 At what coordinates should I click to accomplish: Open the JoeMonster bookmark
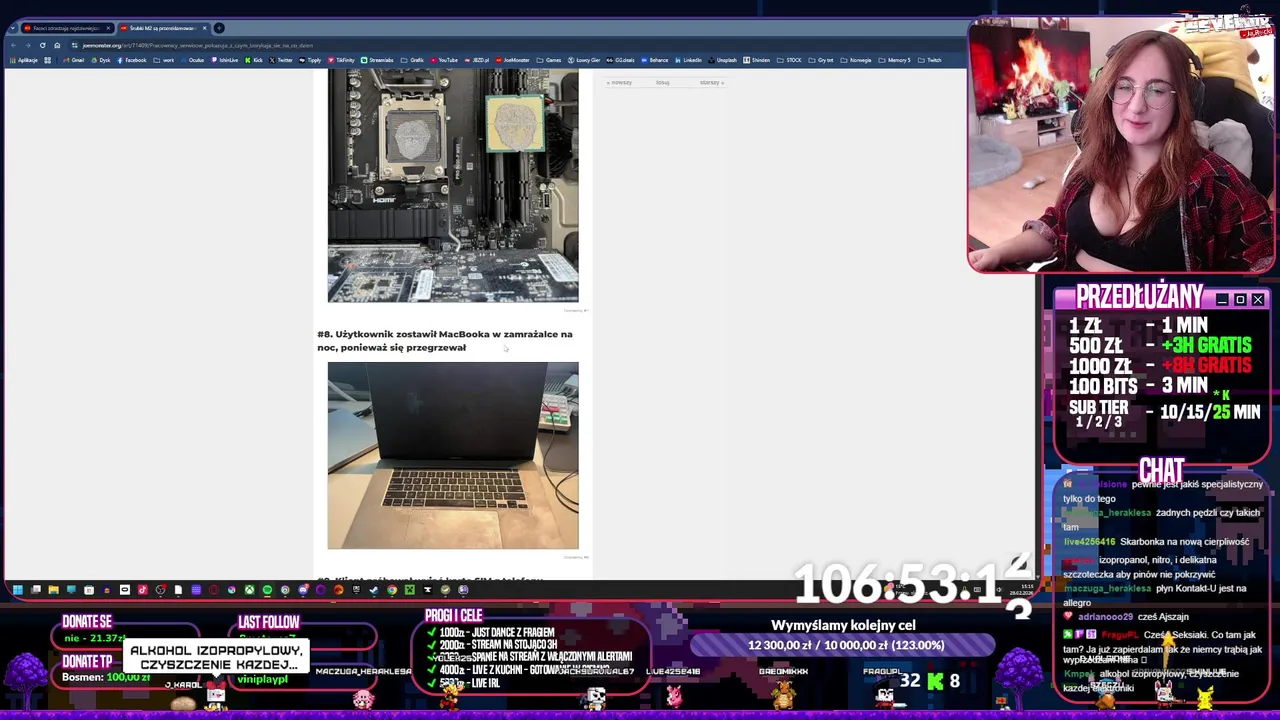point(513,60)
